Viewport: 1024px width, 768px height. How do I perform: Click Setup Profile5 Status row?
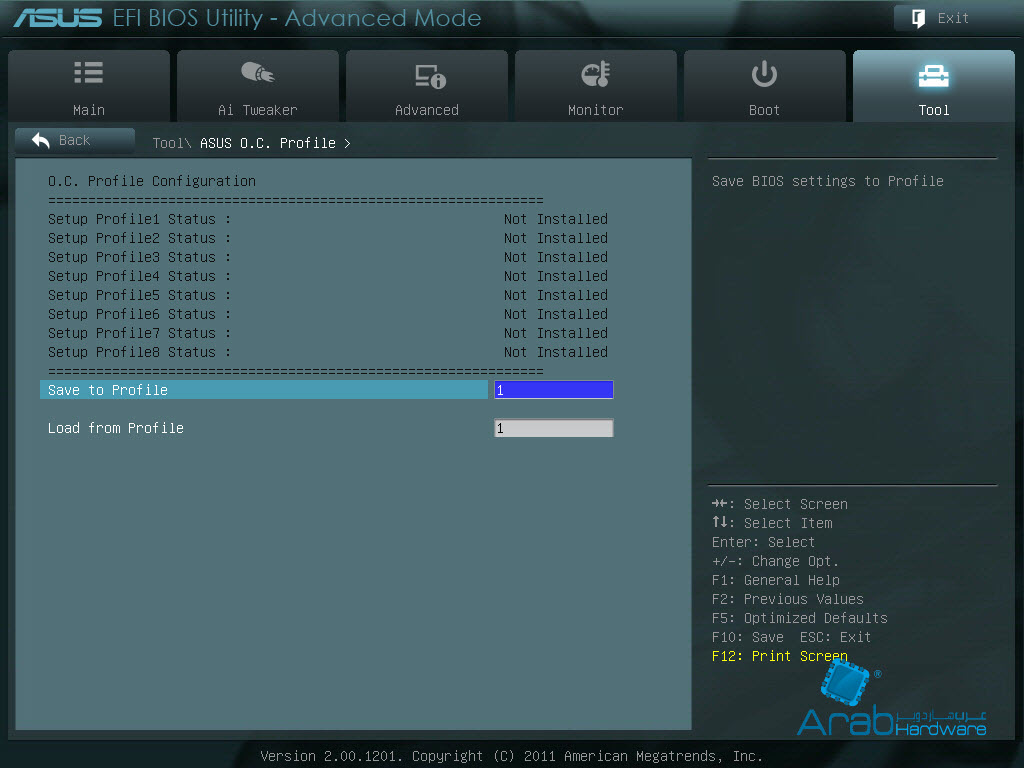click(x=328, y=295)
